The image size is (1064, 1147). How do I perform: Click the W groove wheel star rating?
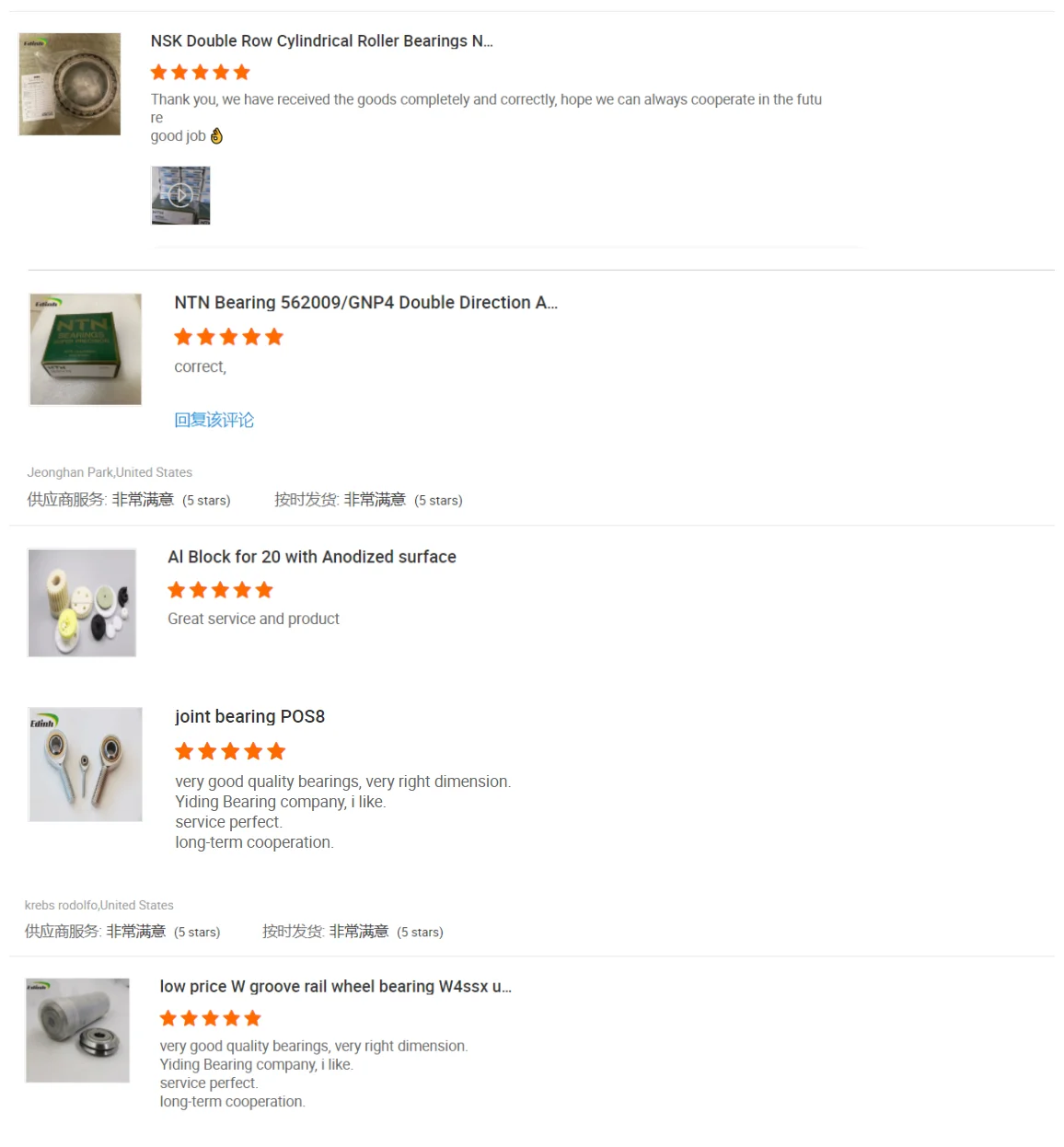click(x=211, y=1018)
